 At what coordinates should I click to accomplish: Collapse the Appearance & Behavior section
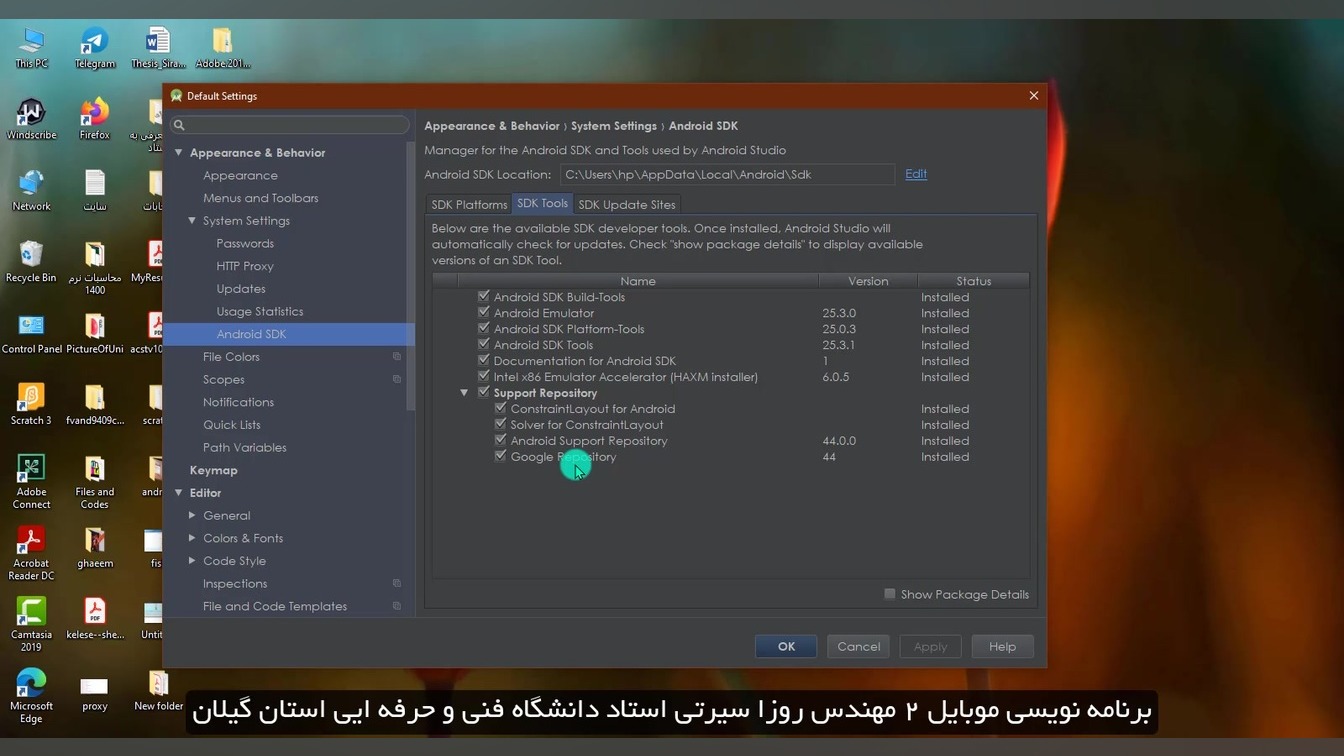click(179, 153)
